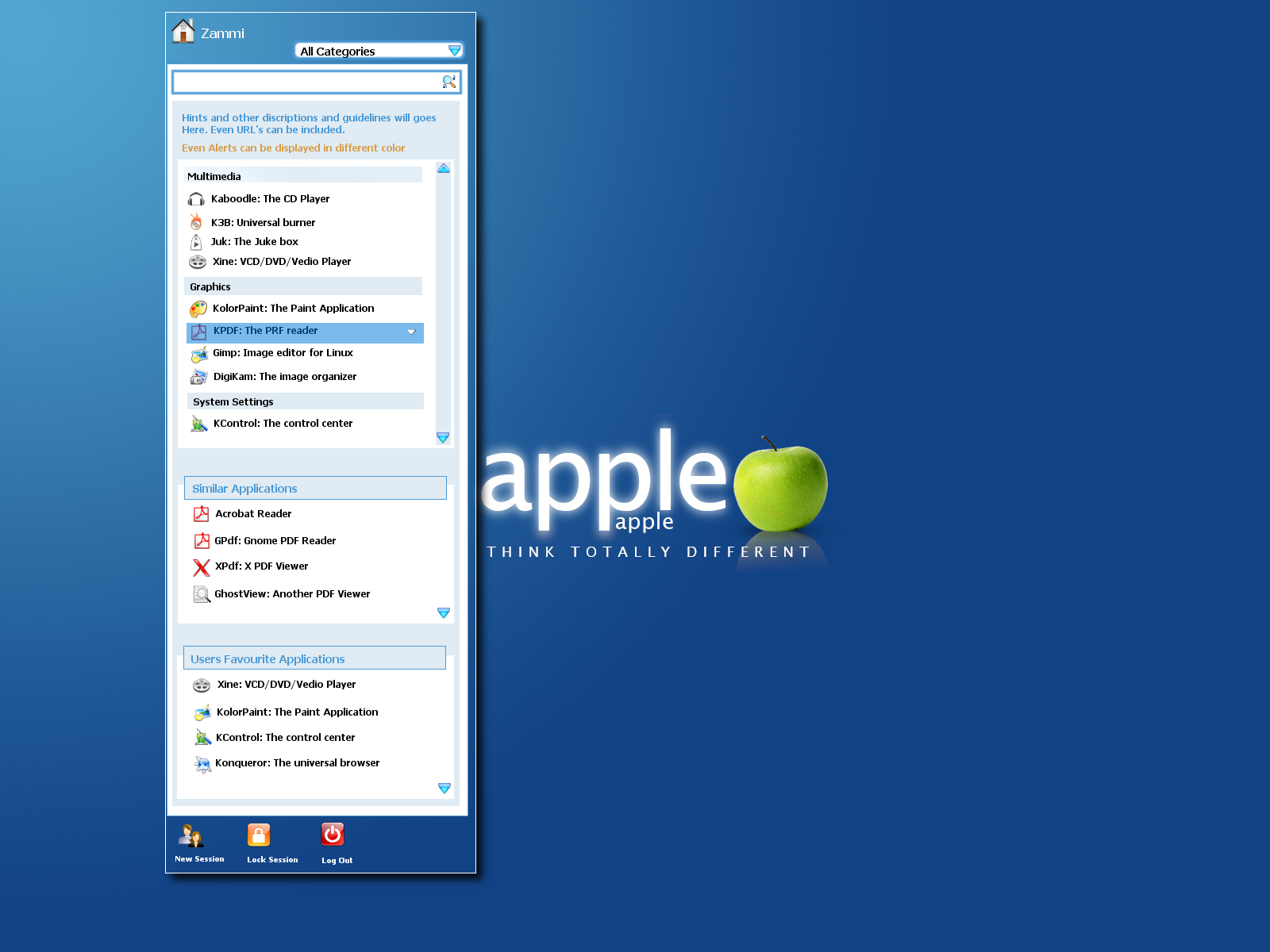
Task: Click the blue hints text about URLs
Action: [309, 124]
